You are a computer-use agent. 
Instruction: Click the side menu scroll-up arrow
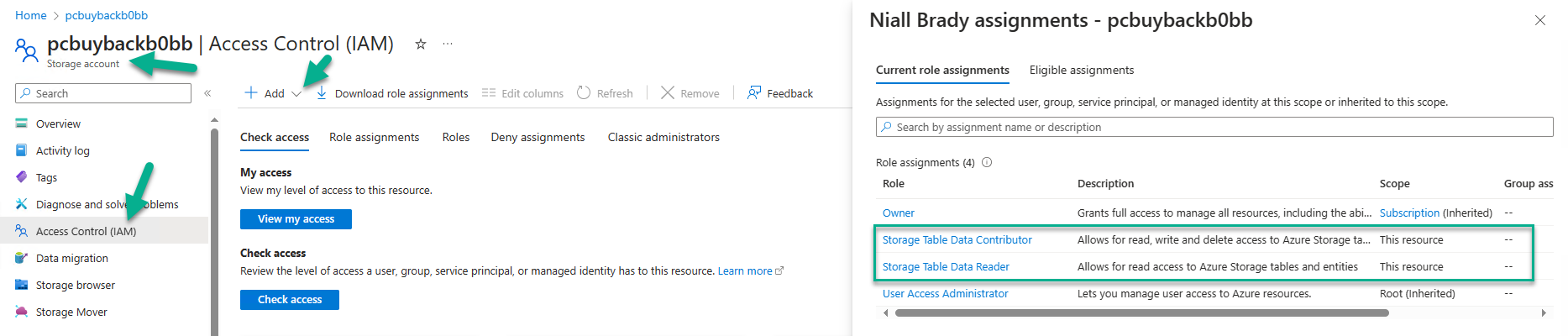[214, 119]
